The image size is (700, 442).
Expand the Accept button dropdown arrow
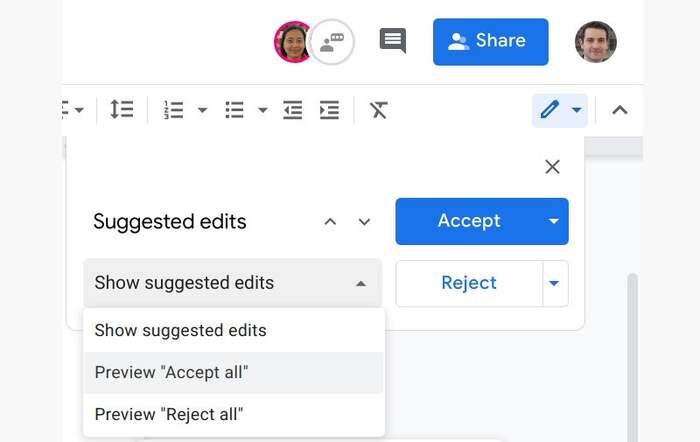[x=554, y=221]
